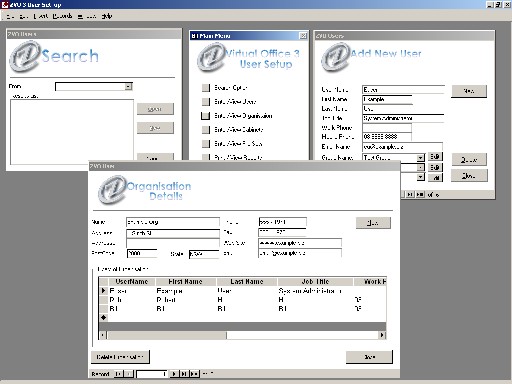This screenshot has height=384, width=512.
Task: Click the State field in Organisation Details
Action: pyautogui.click(x=204, y=254)
